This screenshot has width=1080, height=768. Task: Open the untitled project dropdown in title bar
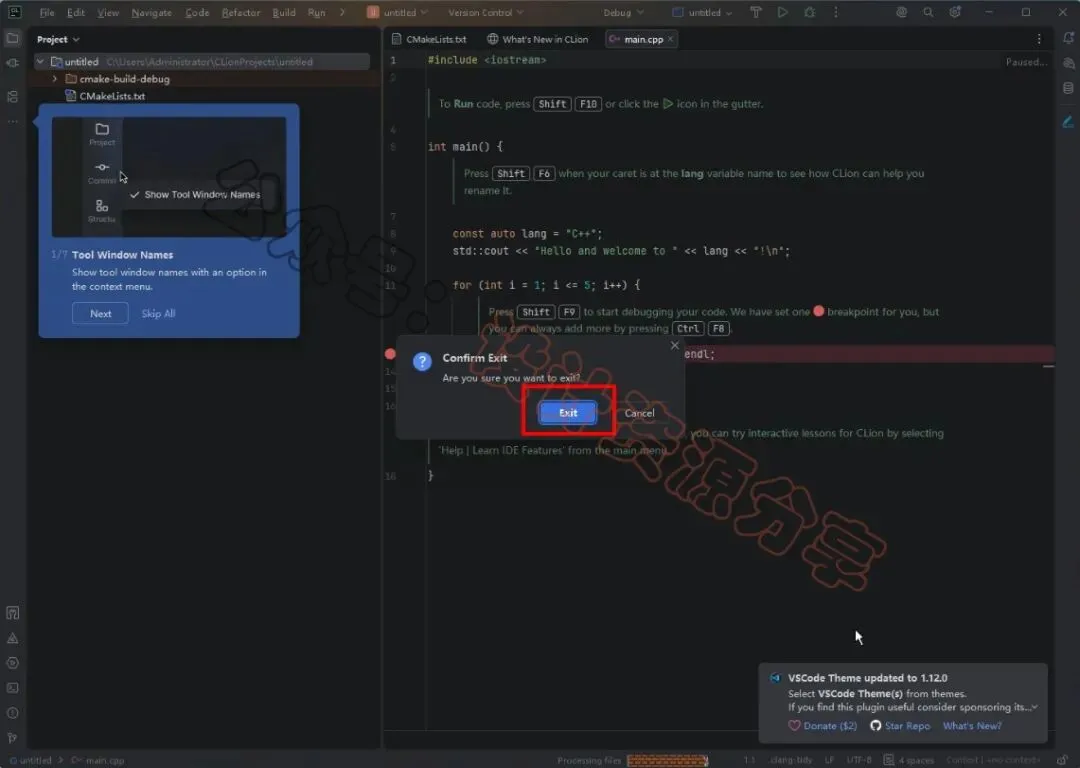point(397,12)
